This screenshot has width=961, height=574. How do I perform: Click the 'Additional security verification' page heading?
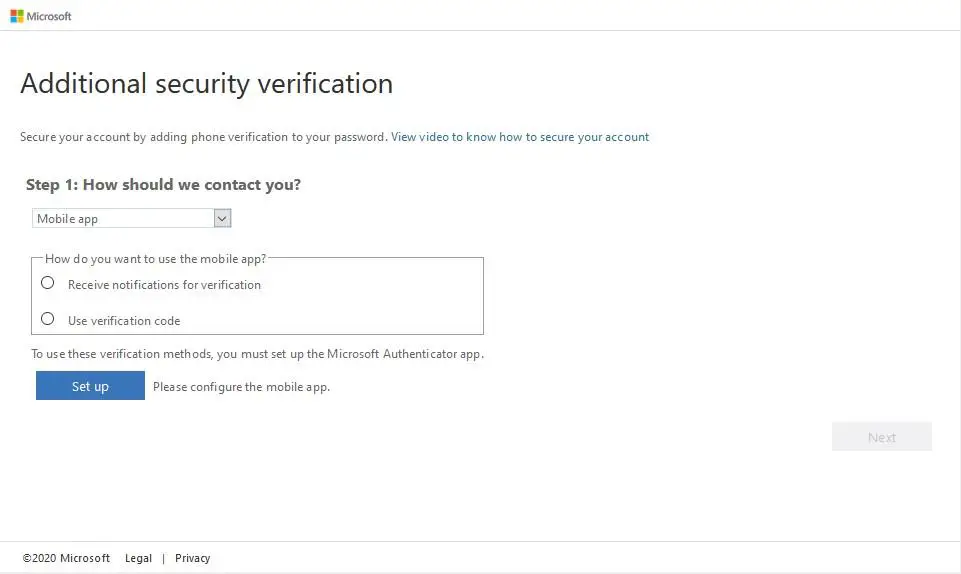tap(206, 83)
